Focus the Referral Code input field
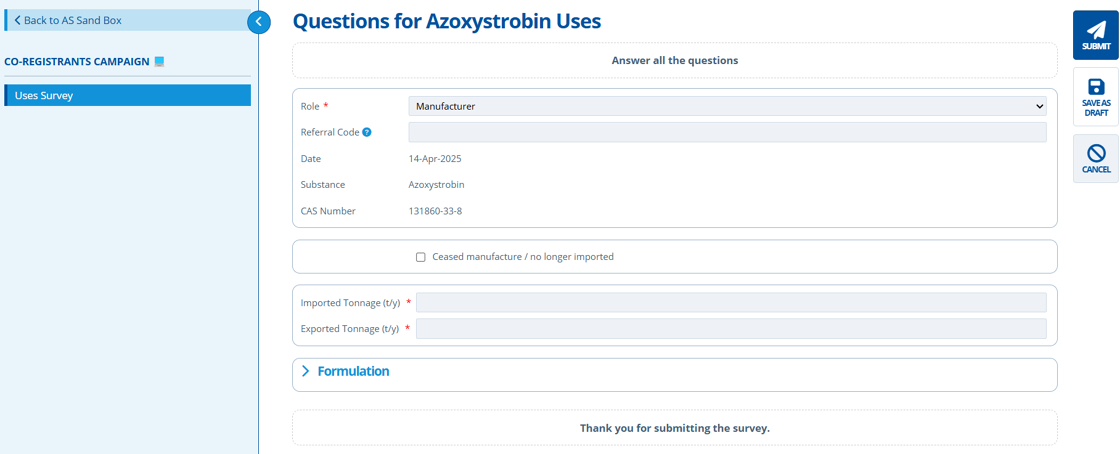Image resolution: width=1120 pixels, height=454 pixels. 727,132
